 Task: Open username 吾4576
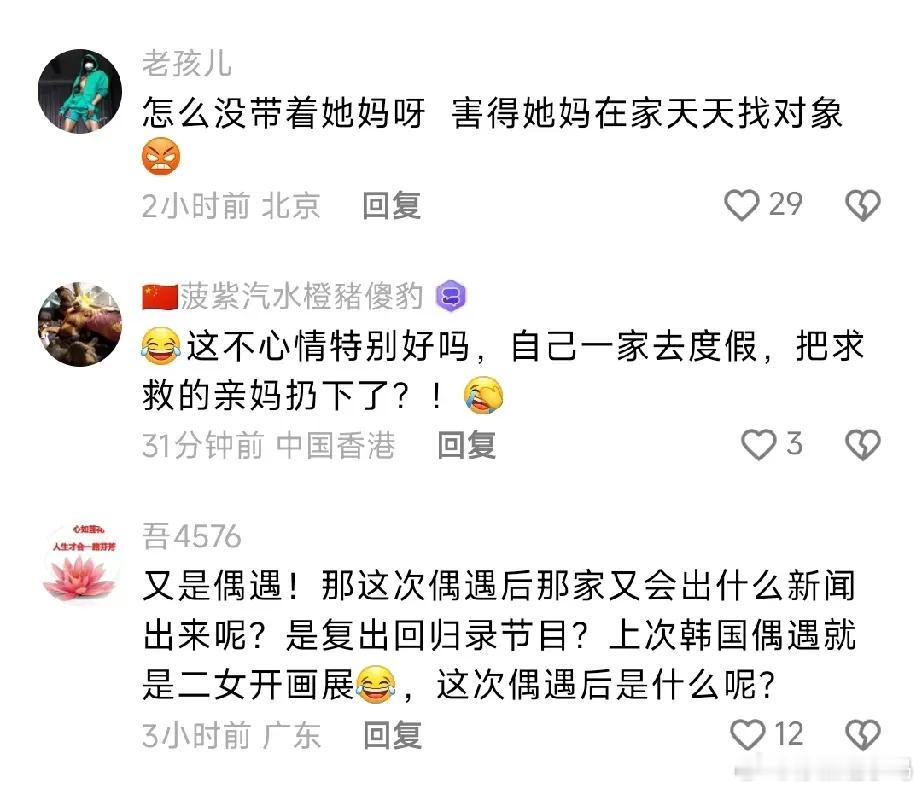pos(192,536)
